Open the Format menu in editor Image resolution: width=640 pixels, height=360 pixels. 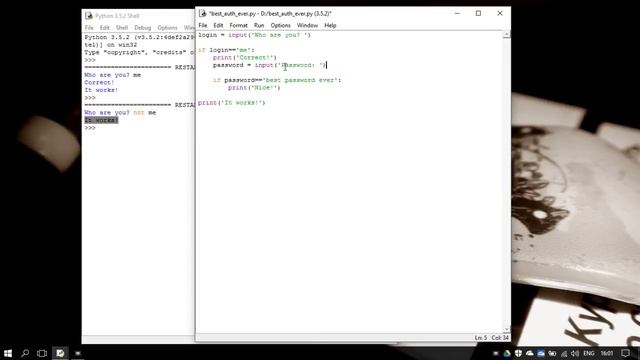coord(238,25)
